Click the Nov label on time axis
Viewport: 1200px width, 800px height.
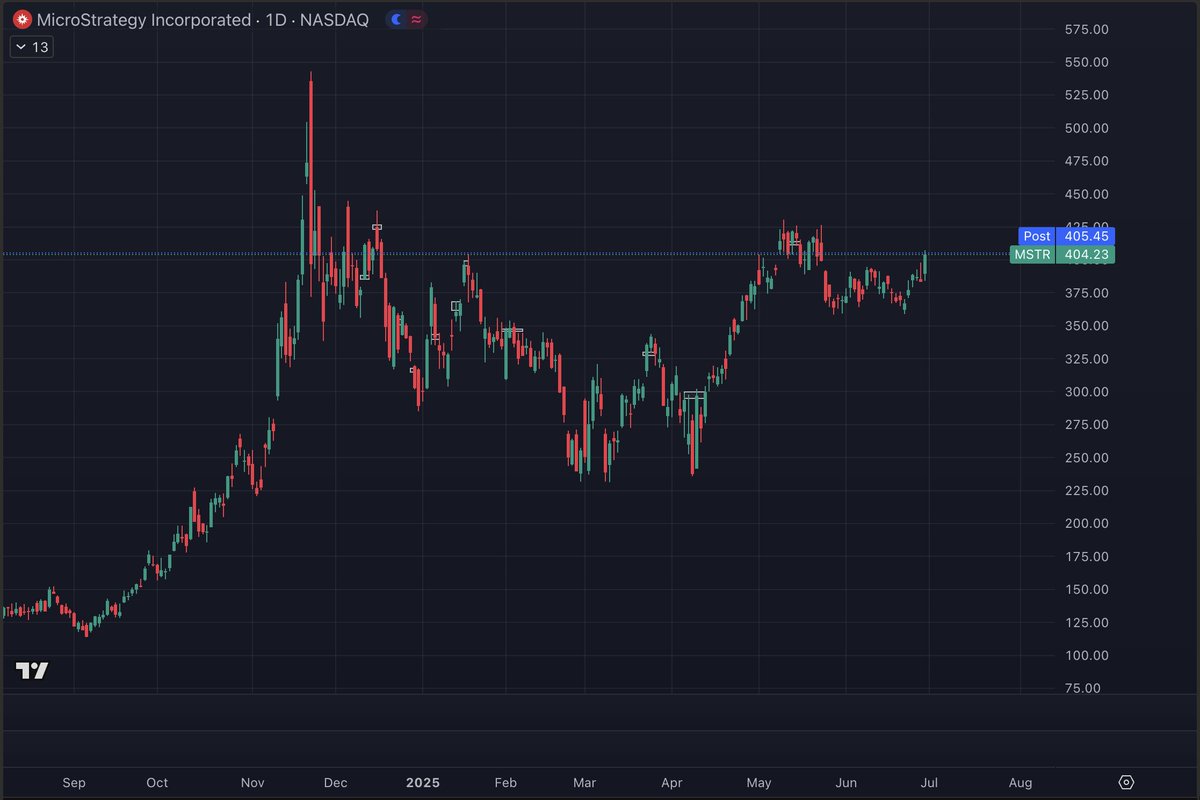253,782
